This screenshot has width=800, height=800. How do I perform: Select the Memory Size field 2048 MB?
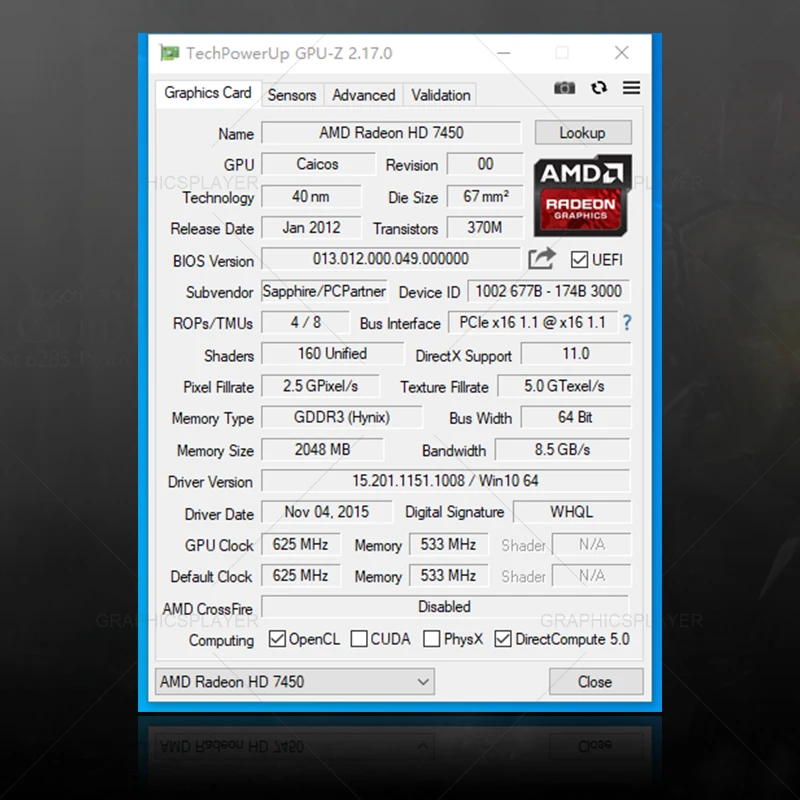(x=322, y=449)
